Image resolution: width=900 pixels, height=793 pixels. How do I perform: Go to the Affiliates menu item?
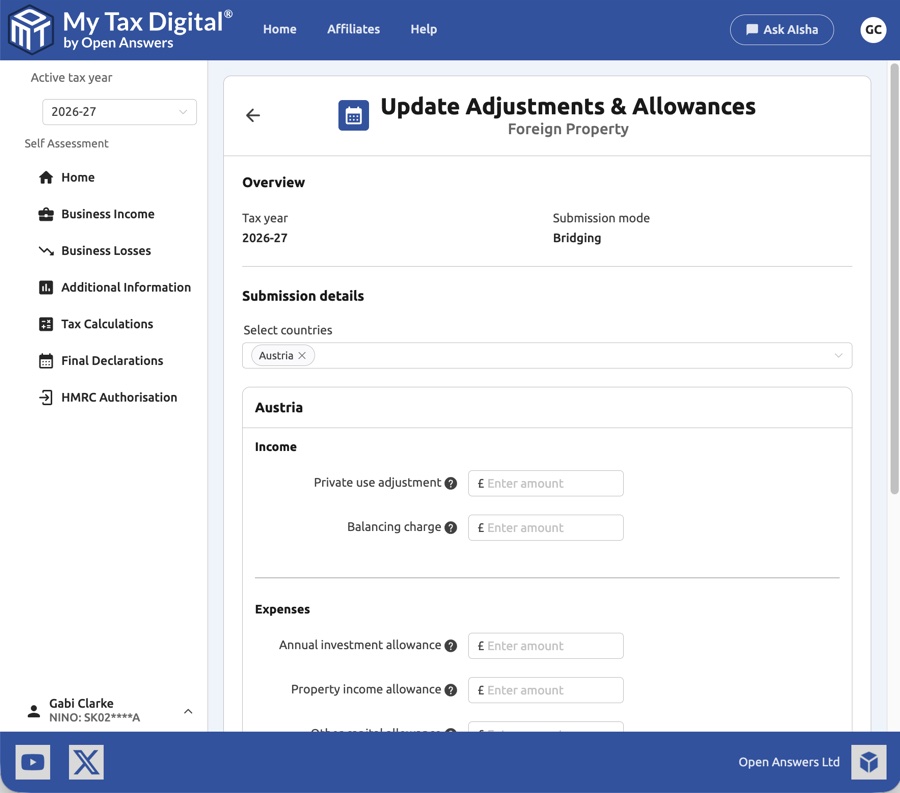[353, 29]
